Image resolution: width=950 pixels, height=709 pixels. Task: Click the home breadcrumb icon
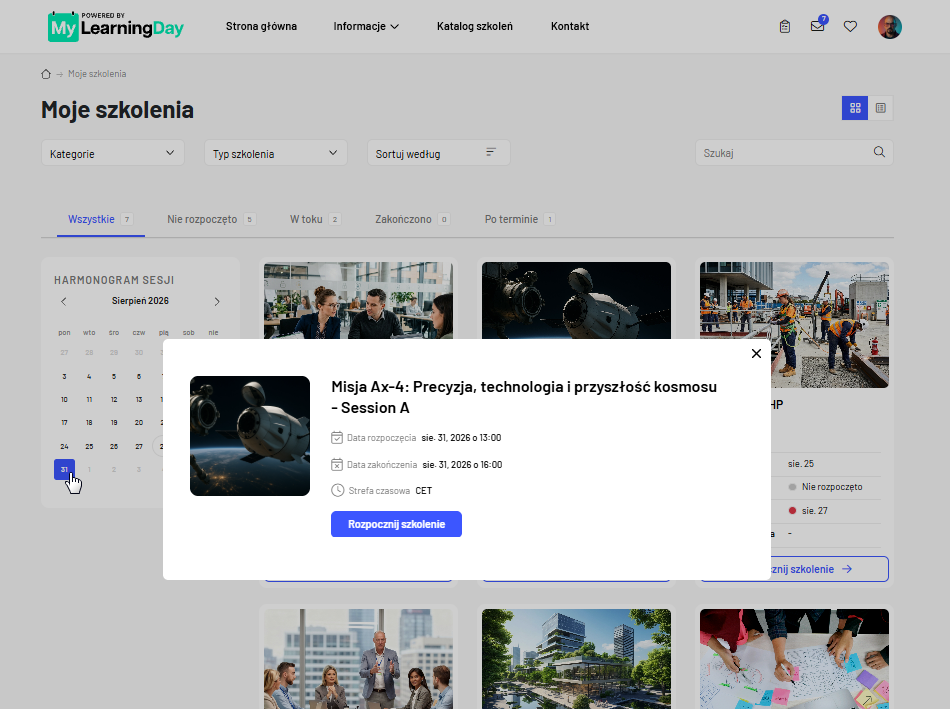tap(45, 74)
